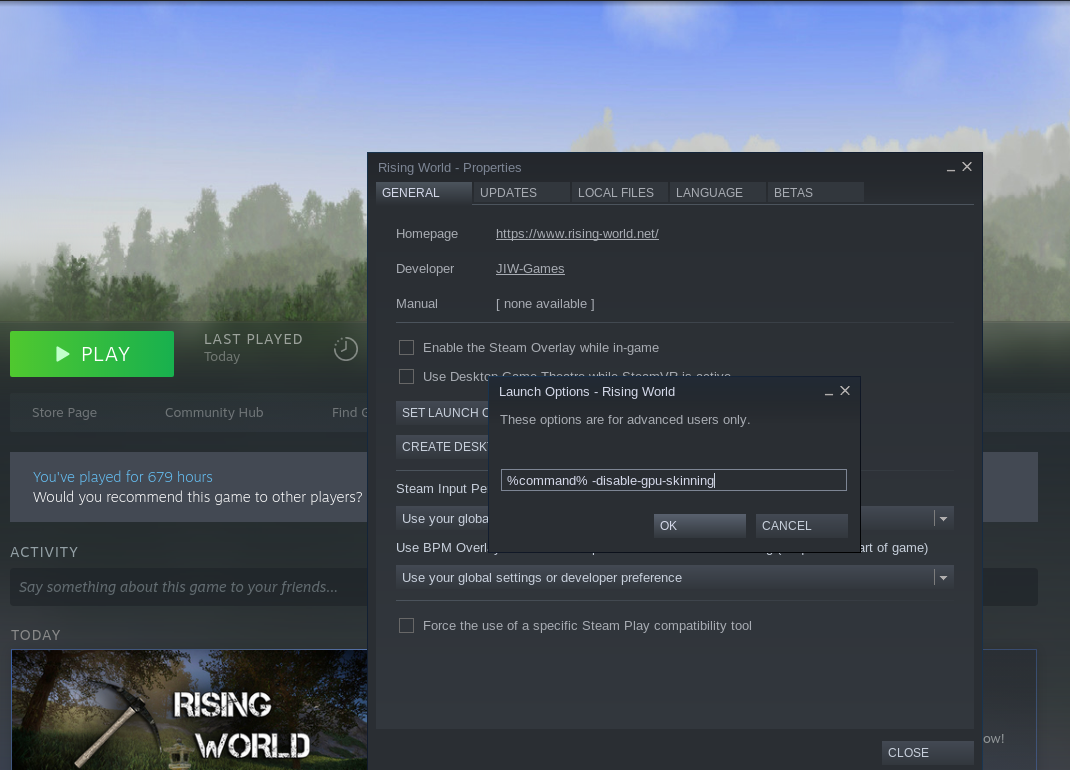Click the playtime clock icon
This screenshot has height=770, width=1070.
[x=346, y=349]
